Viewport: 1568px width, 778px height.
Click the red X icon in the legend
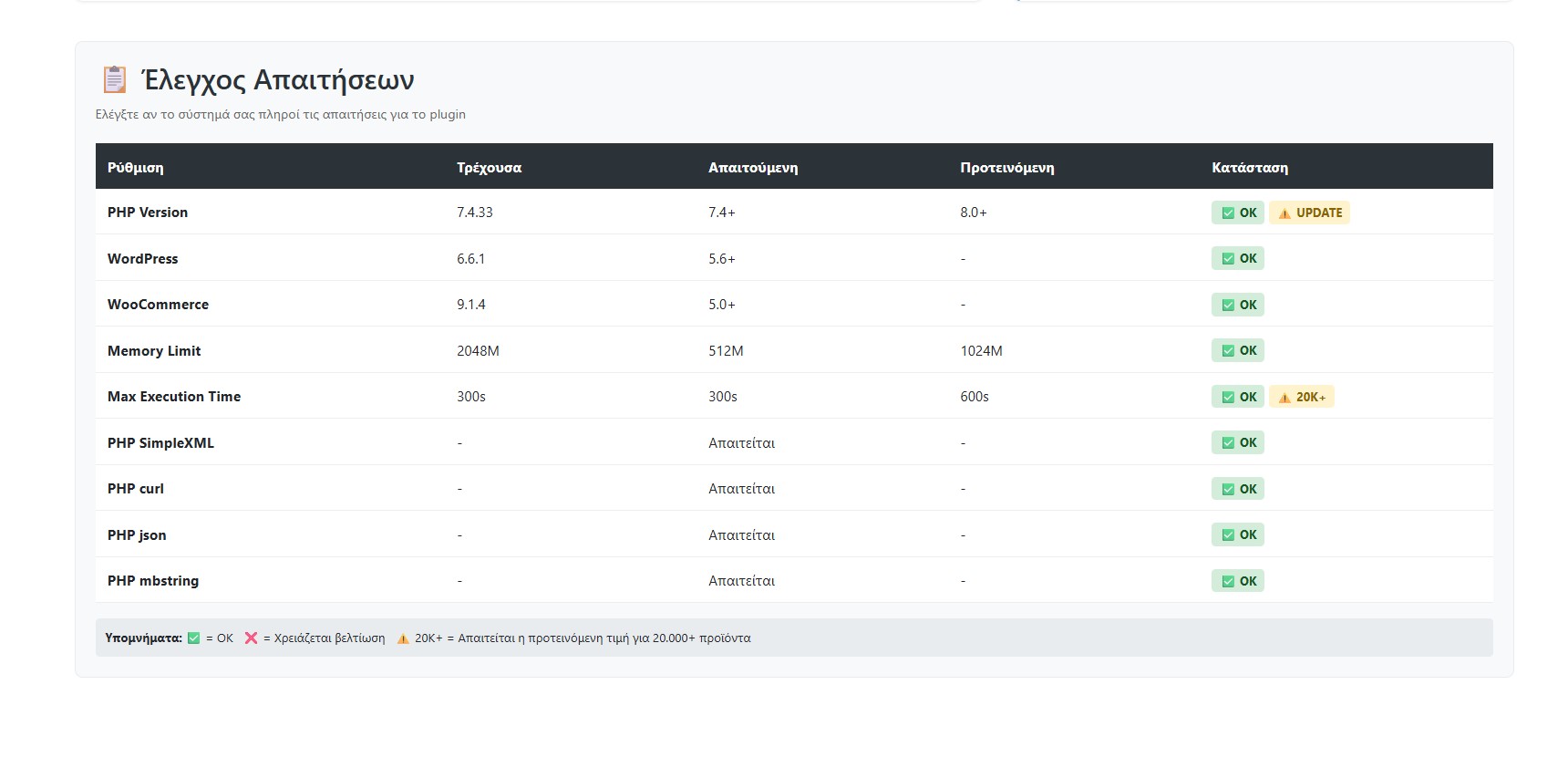click(251, 638)
